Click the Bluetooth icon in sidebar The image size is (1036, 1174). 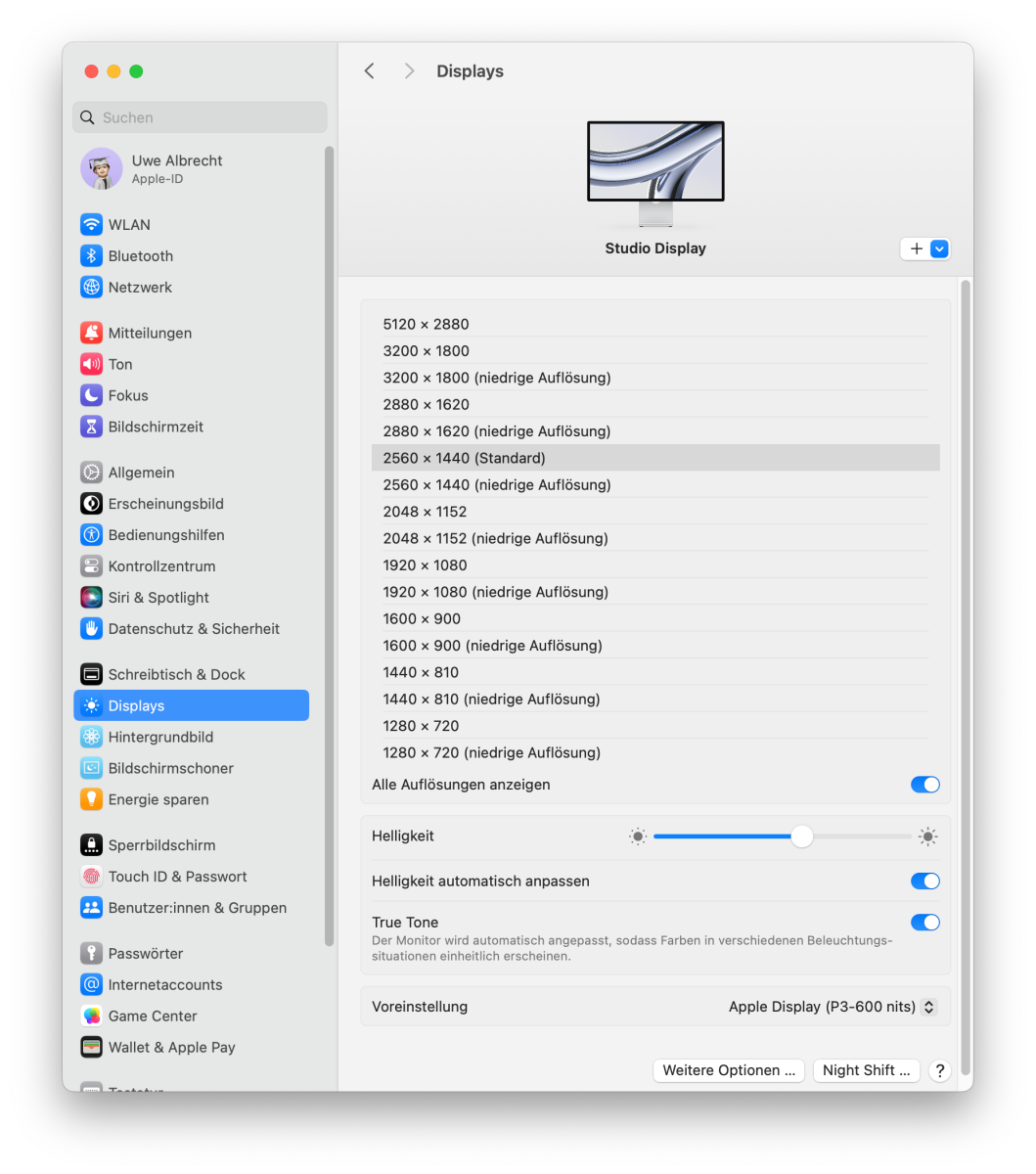pos(91,256)
